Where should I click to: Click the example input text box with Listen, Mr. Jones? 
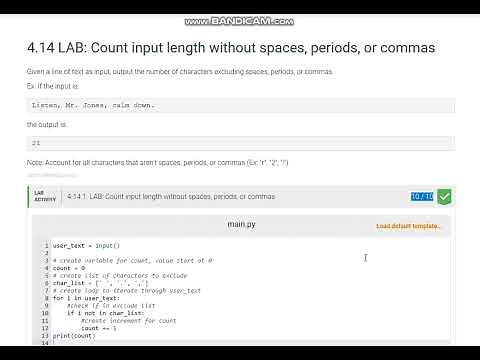click(241, 106)
